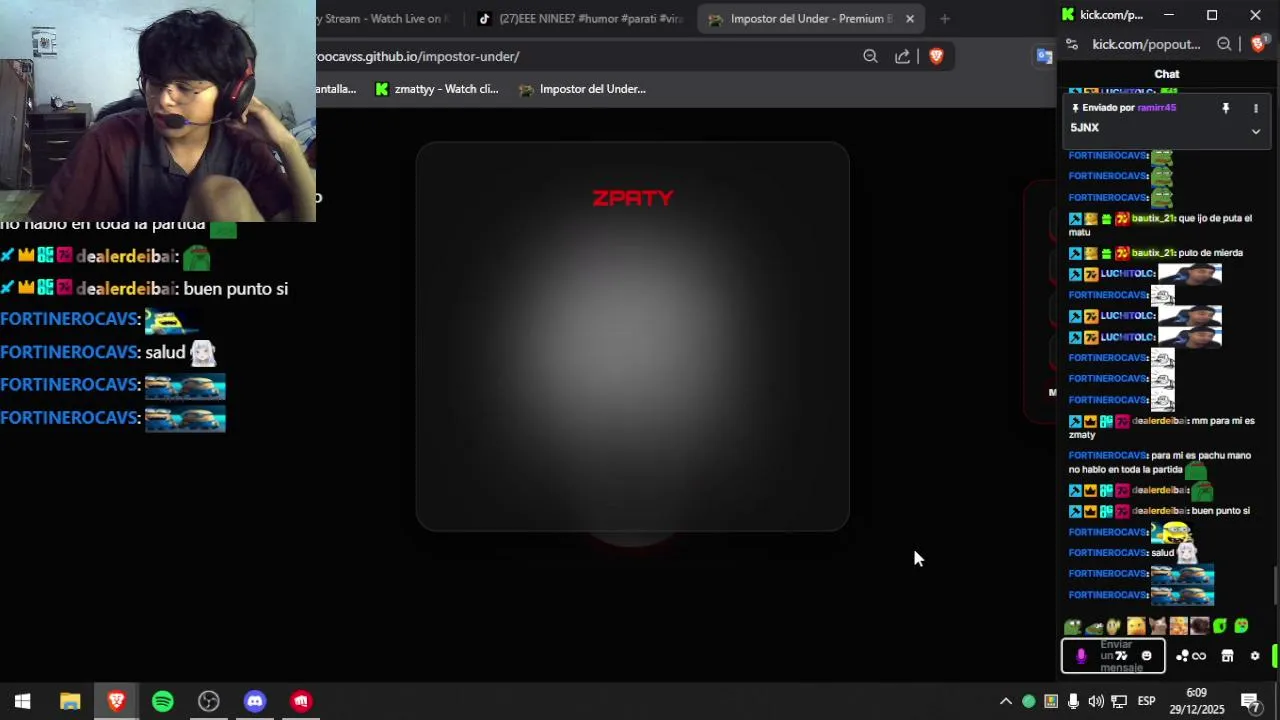Click the 7tv emote icon in message box
1280x720 pixels.
tap(1122, 656)
